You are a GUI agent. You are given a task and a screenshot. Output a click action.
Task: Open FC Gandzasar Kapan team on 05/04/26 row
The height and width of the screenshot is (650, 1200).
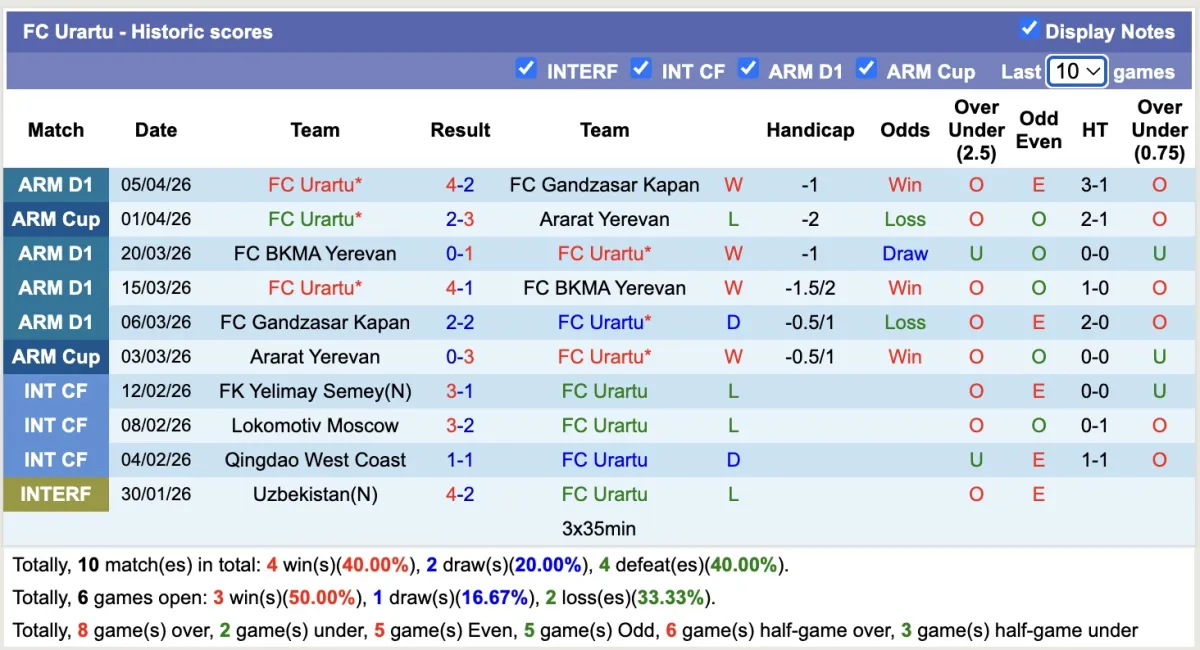coord(604,185)
